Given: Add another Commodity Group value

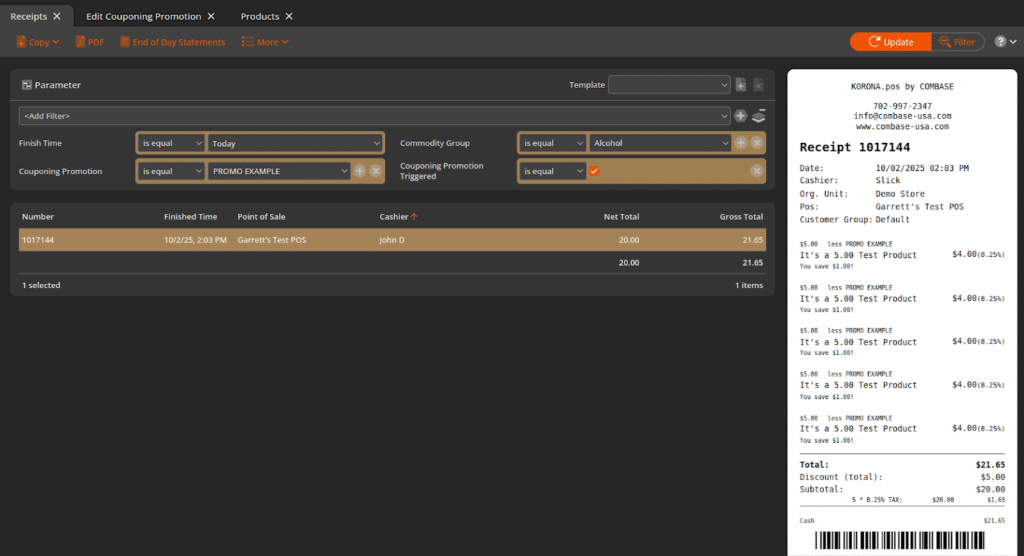Looking at the screenshot, I should [x=741, y=143].
